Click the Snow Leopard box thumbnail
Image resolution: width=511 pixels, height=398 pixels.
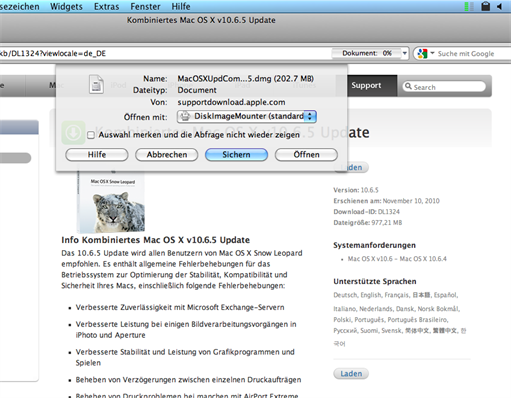[111, 203]
